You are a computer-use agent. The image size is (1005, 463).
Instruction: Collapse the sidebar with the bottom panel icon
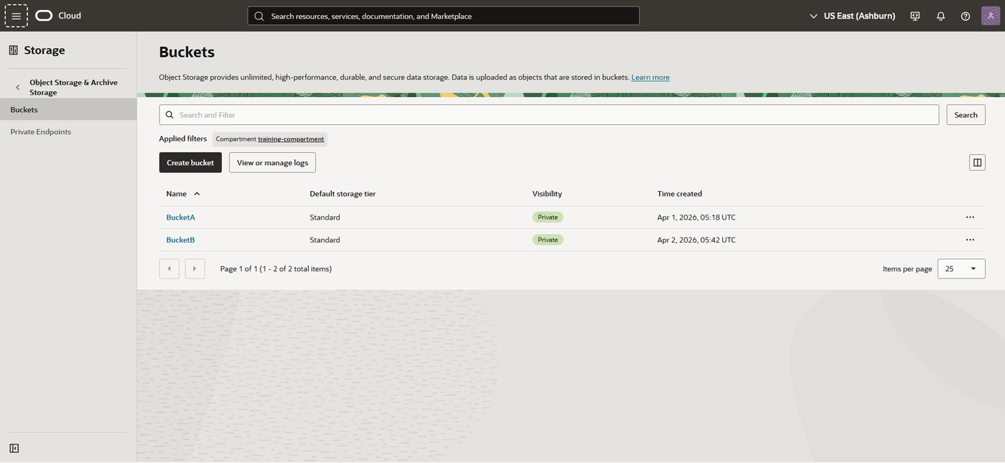pos(14,448)
